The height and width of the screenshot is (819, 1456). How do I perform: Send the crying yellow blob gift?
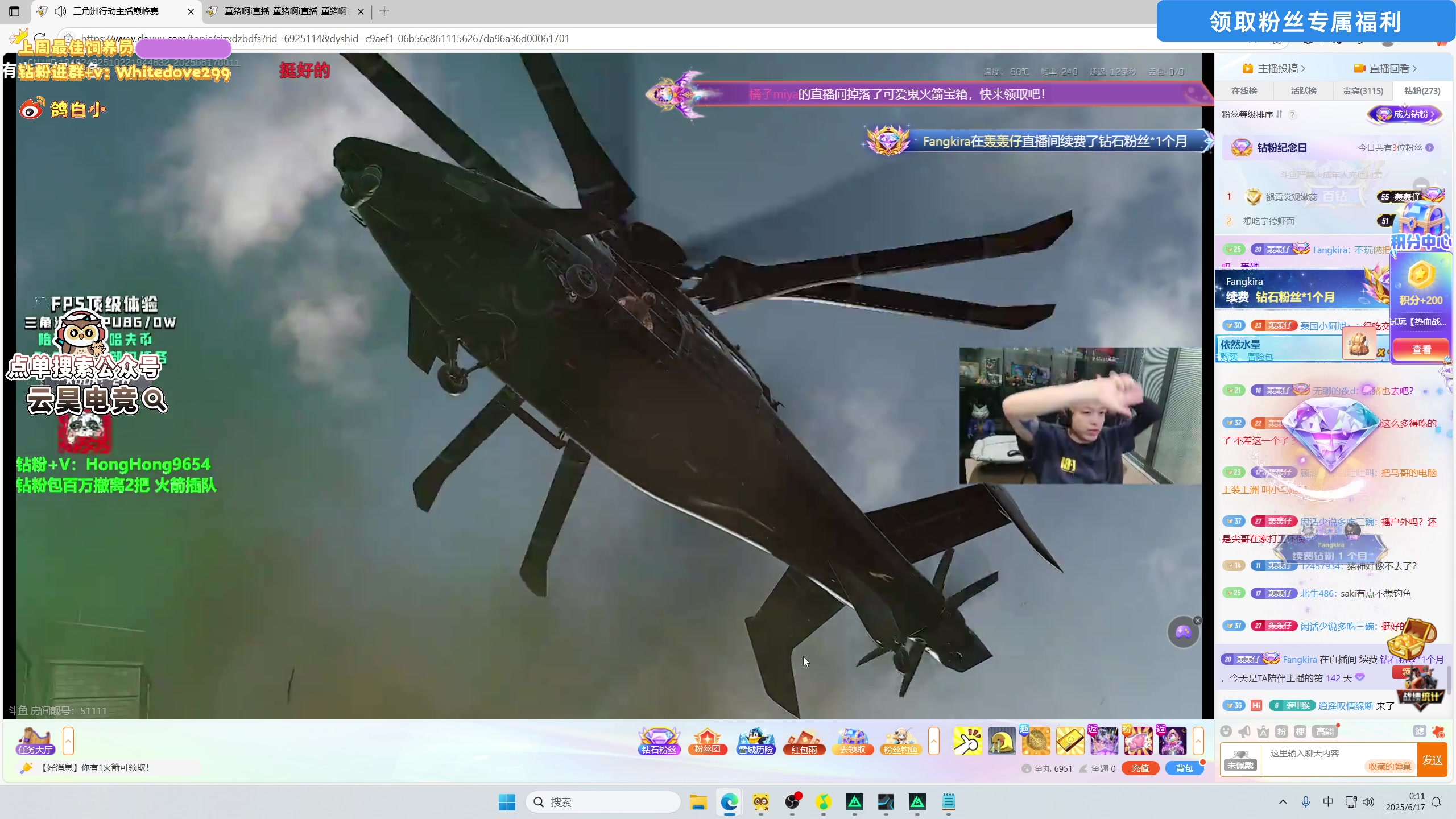pos(1002,741)
